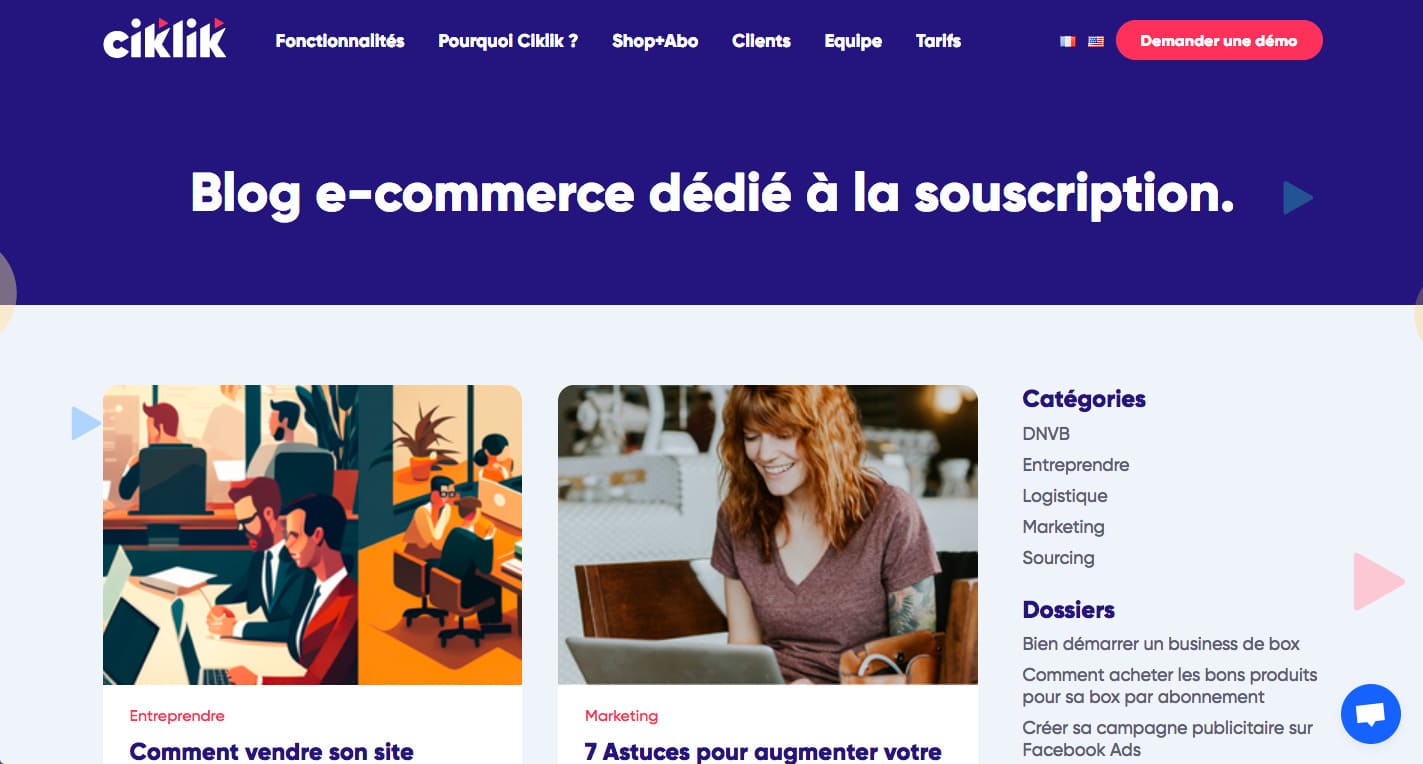Select the Logistique category

pos(1065,496)
